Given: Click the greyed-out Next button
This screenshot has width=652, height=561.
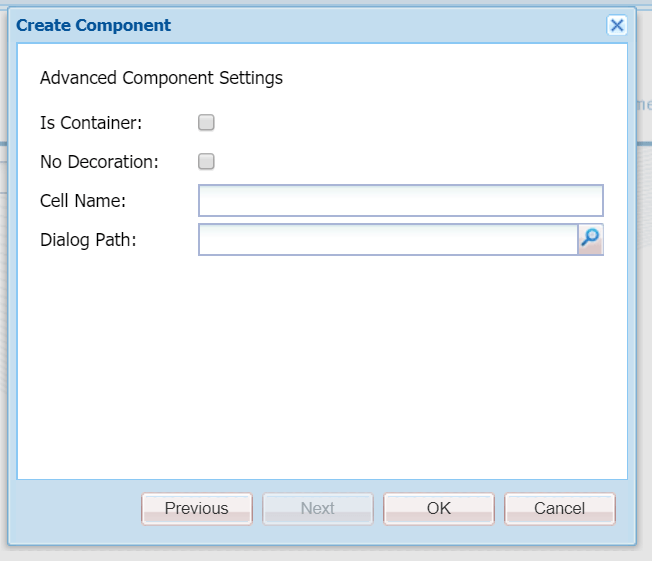Looking at the screenshot, I should click(318, 508).
